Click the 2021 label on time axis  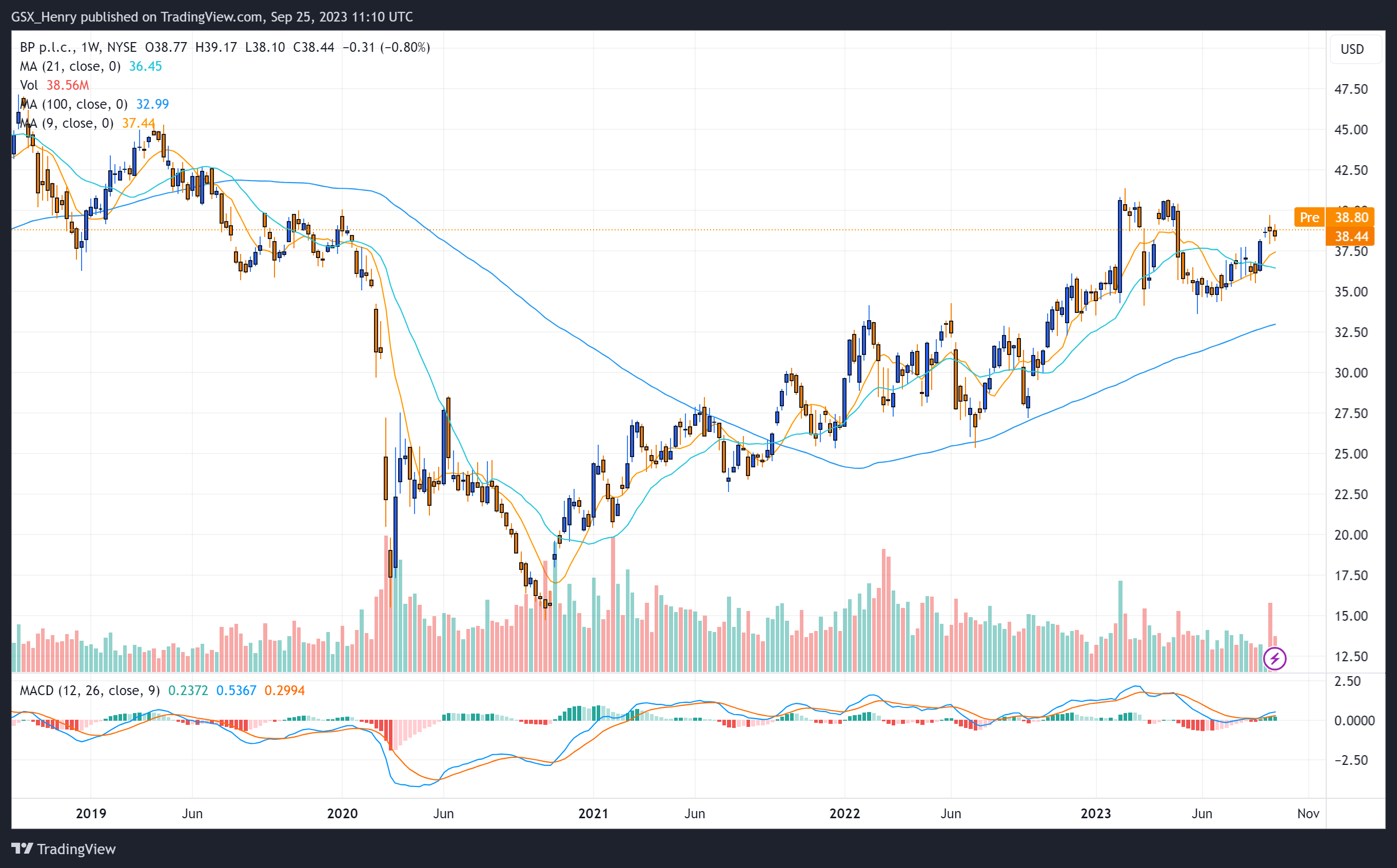coord(593,814)
